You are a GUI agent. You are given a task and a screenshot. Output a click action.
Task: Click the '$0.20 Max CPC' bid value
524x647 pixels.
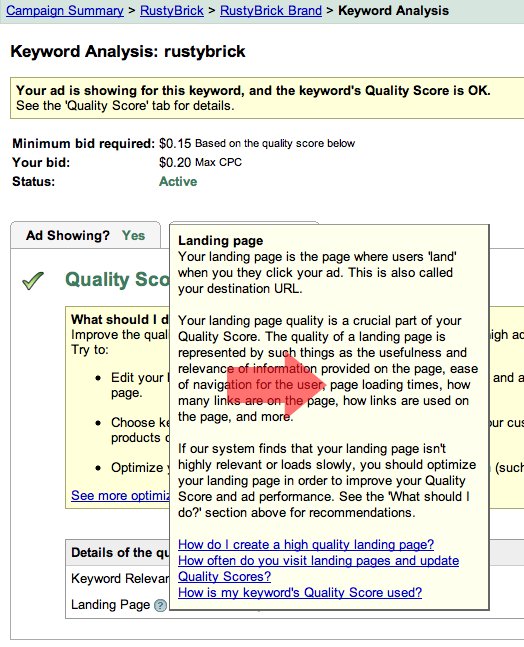[200, 162]
